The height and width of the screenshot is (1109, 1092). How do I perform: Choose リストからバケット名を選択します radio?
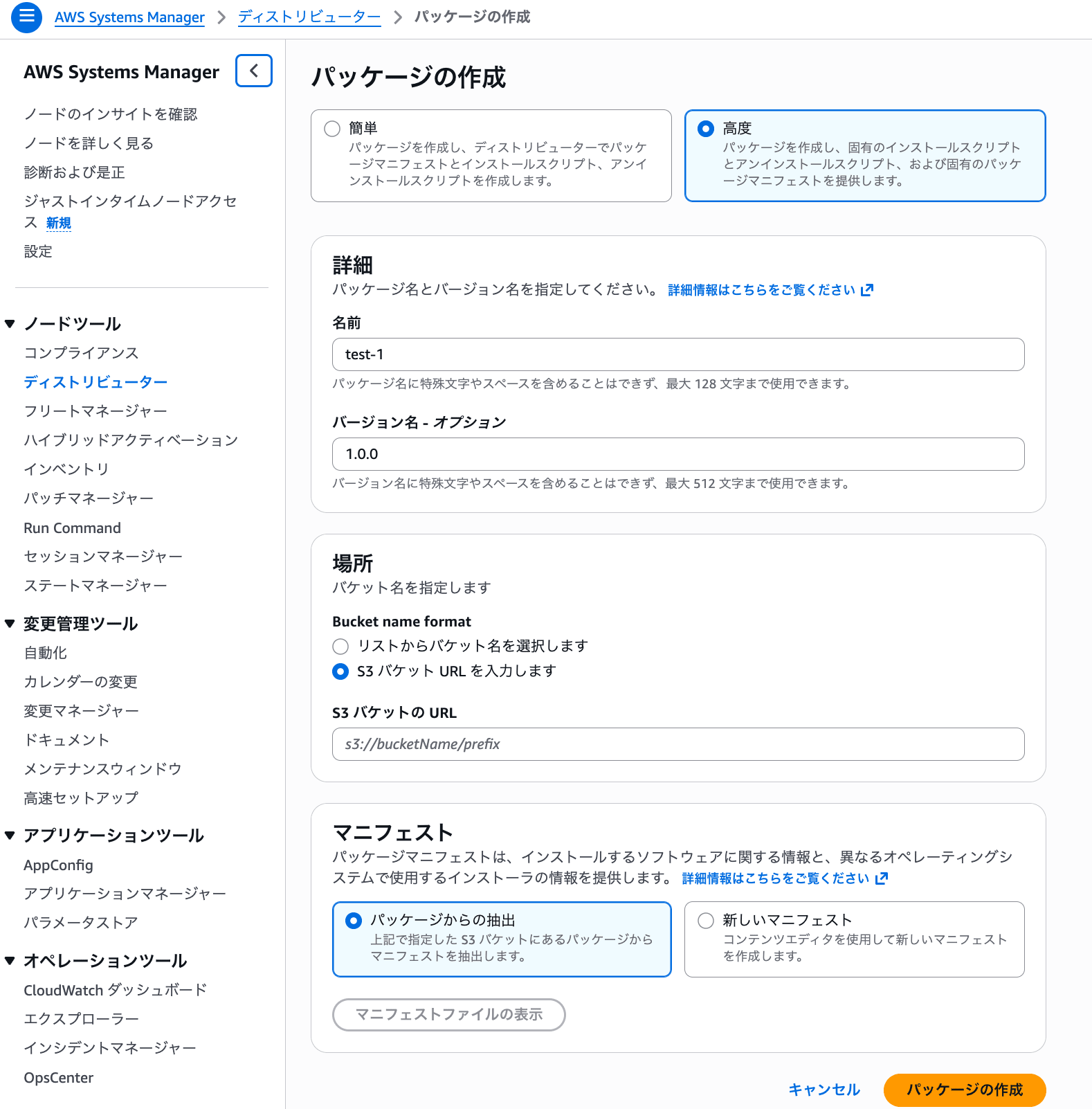click(x=340, y=647)
